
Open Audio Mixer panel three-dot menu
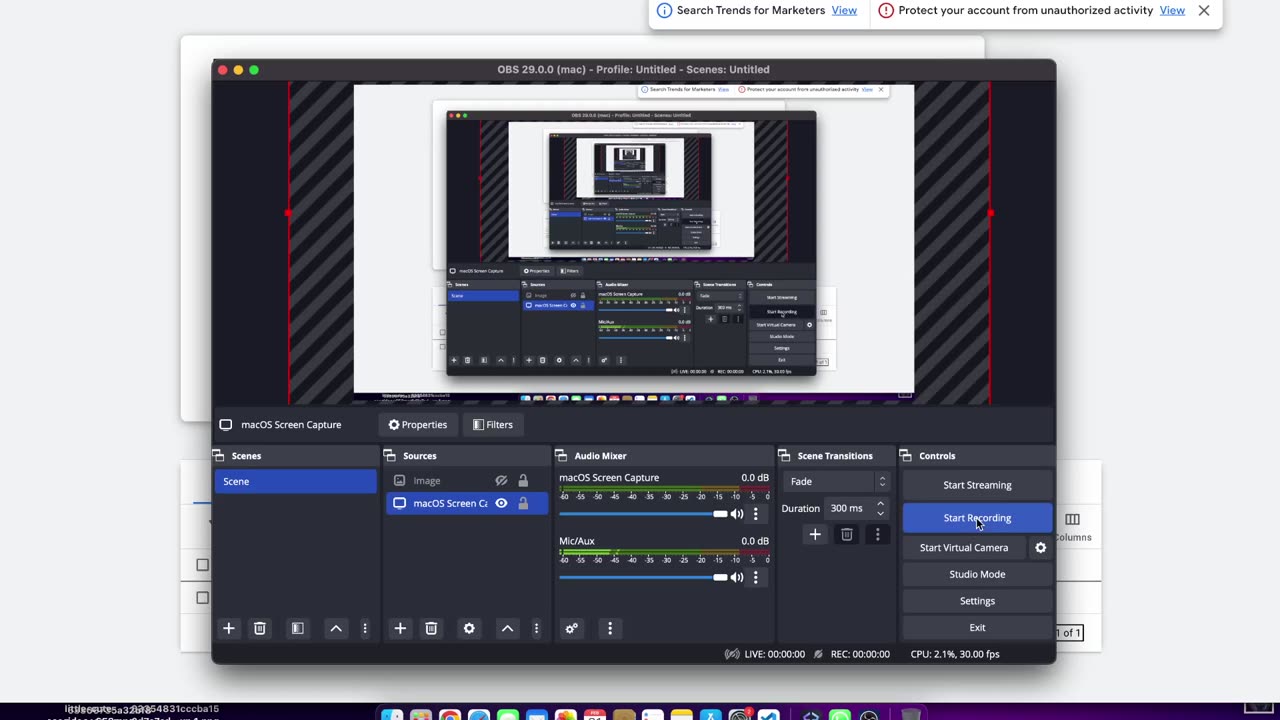pos(610,628)
